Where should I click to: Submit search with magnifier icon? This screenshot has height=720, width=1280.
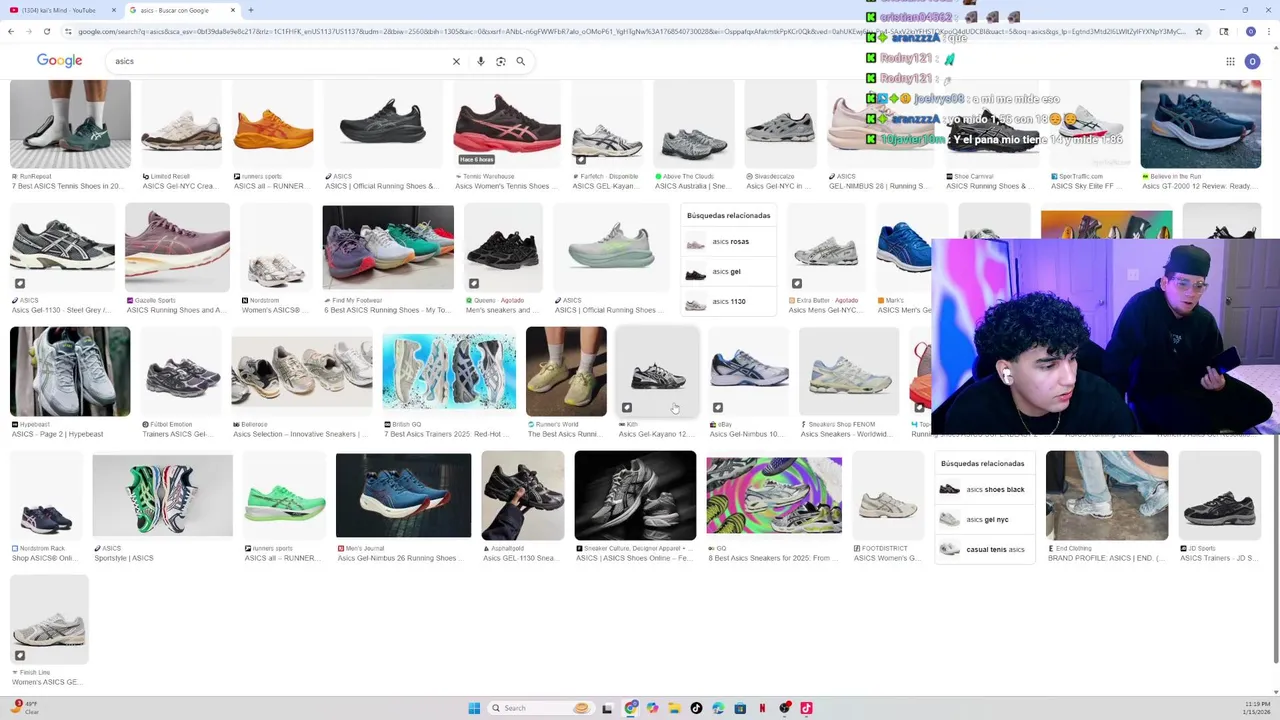click(520, 61)
